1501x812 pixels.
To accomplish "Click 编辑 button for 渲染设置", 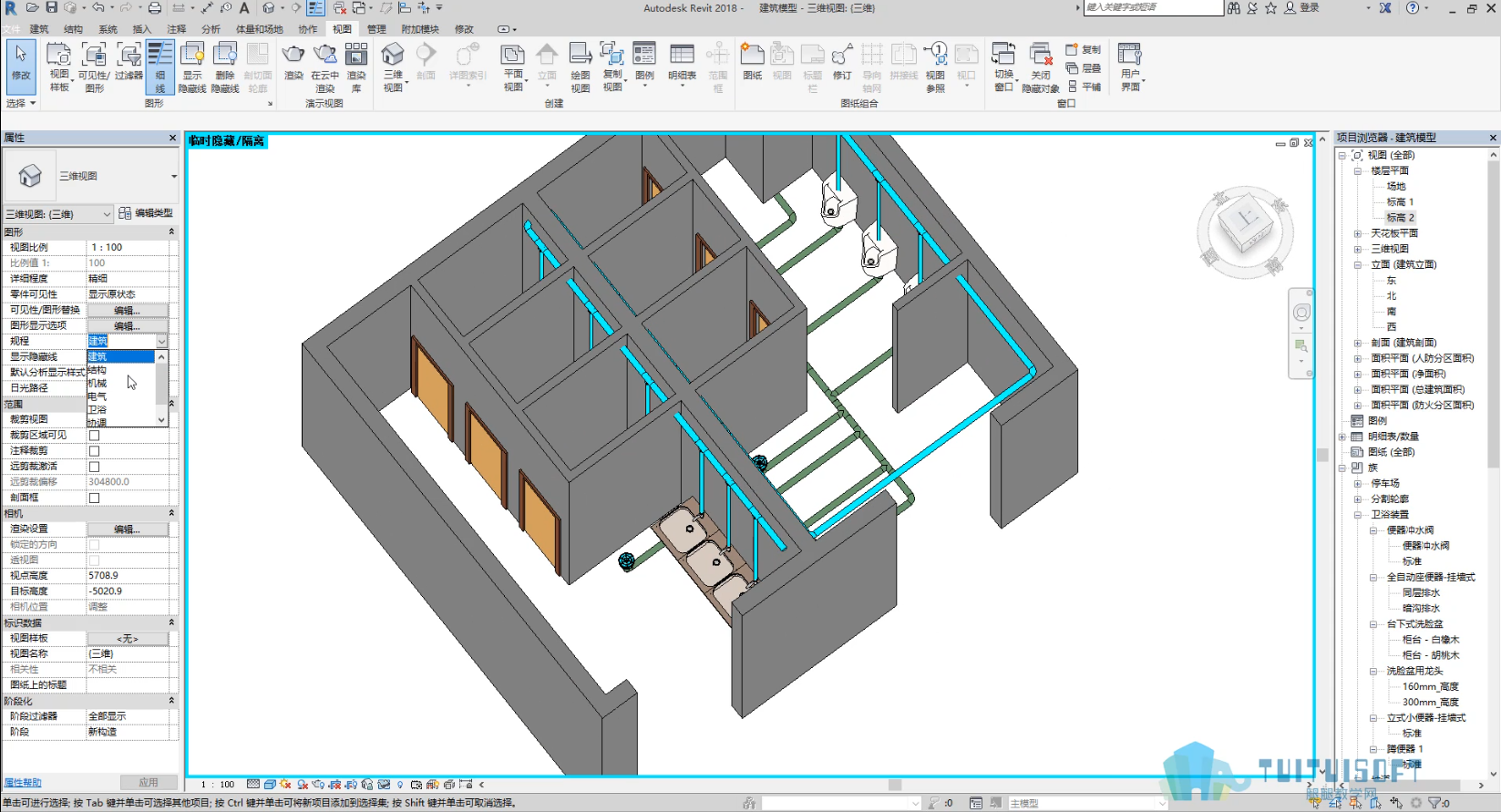I will [128, 529].
